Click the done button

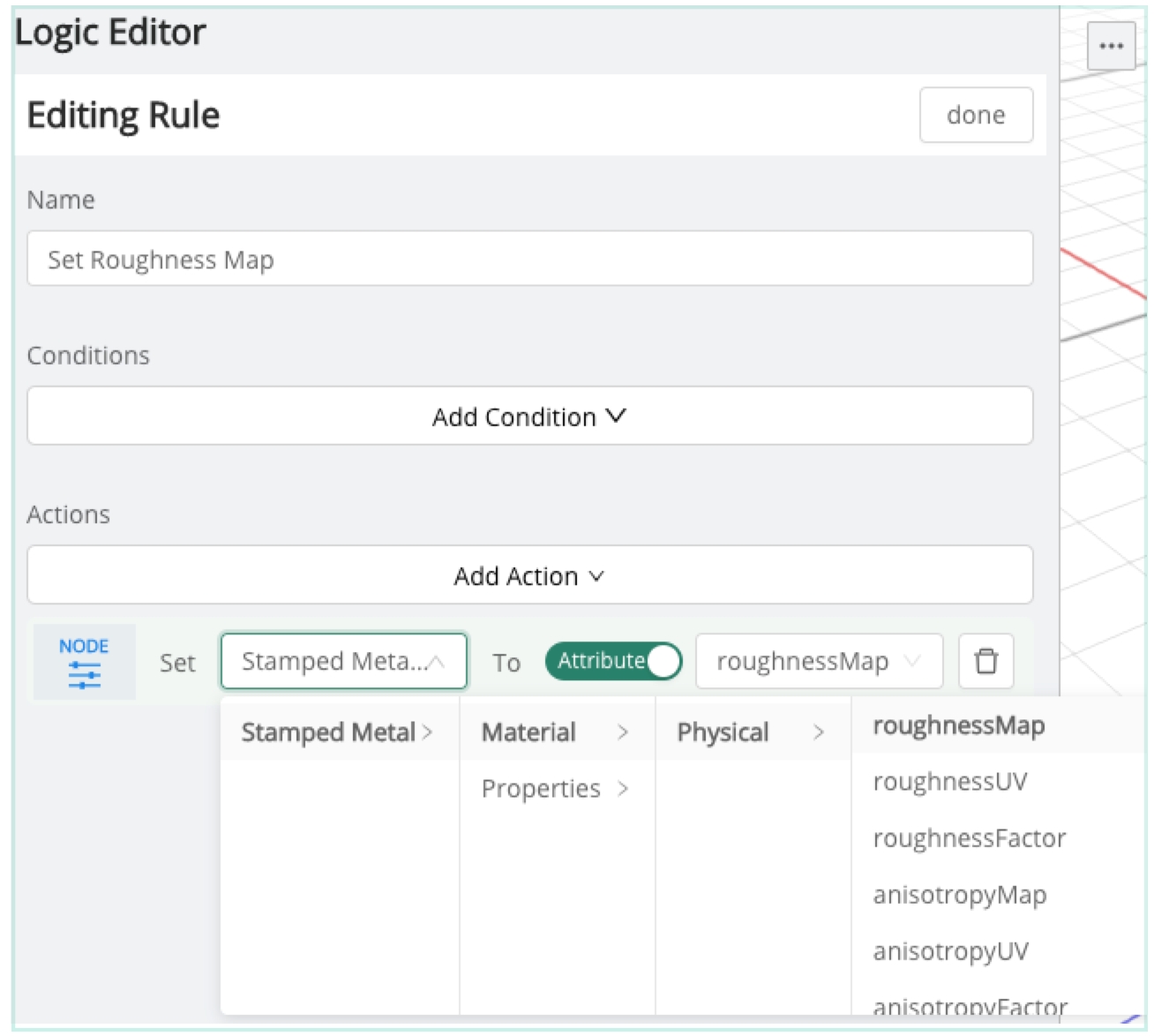click(x=976, y=115)
